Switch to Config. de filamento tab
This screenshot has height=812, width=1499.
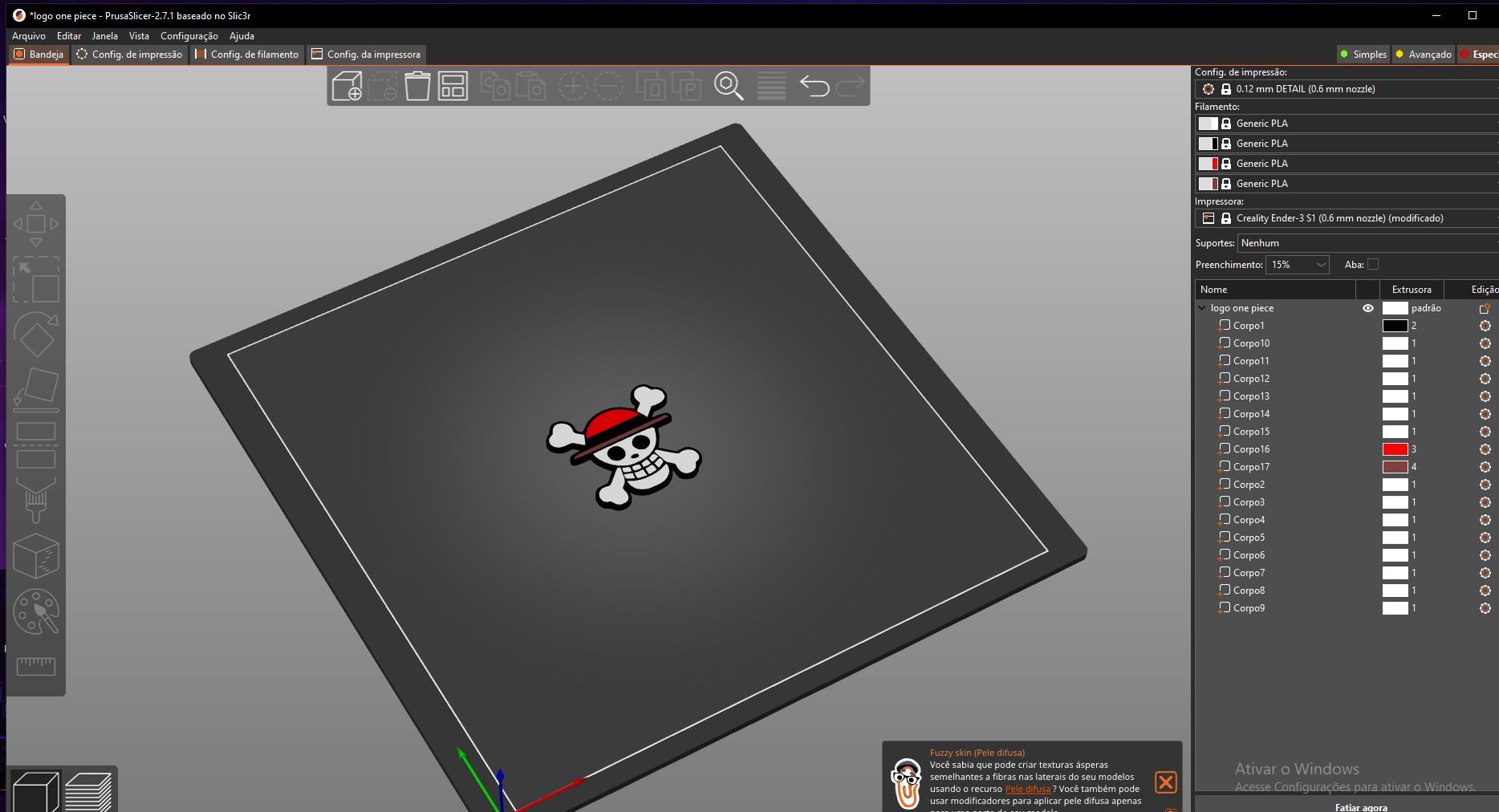[247, 54]
